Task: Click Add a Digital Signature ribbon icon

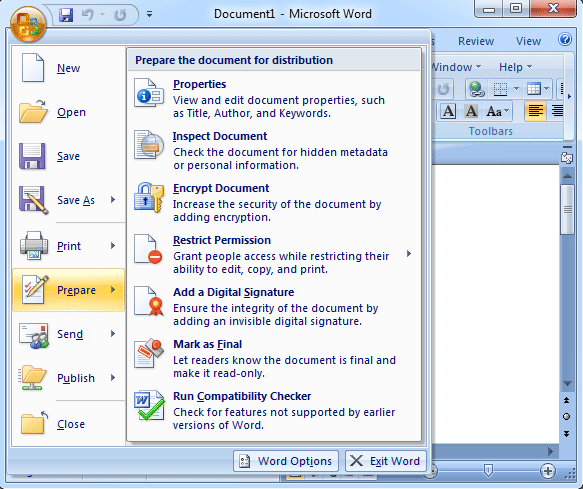Action: (x=149, y=301)
